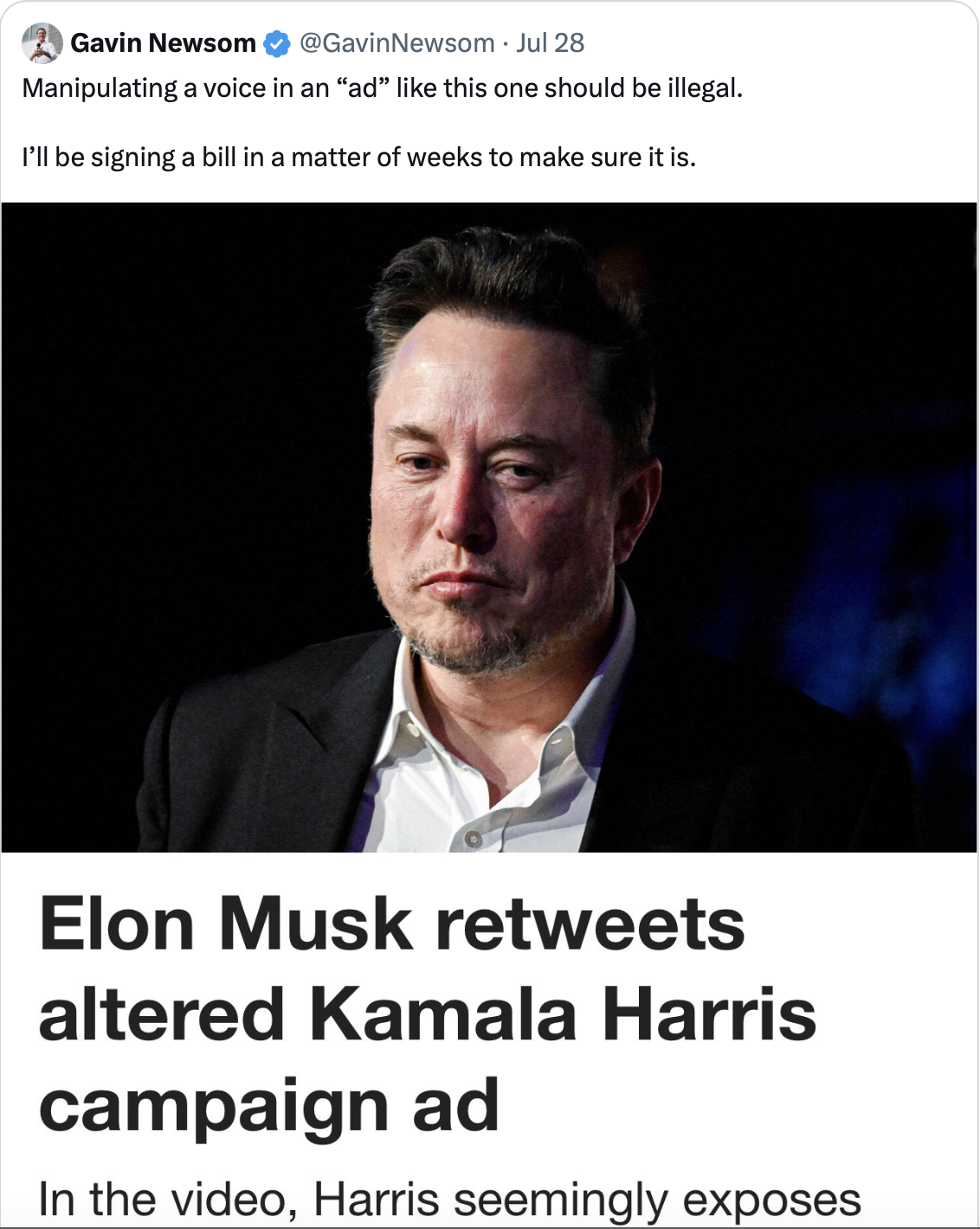Click the @GavinNewsom handle
Image resolution: width=980 pixels, height=1229 pixels.
tap(397, 43)
